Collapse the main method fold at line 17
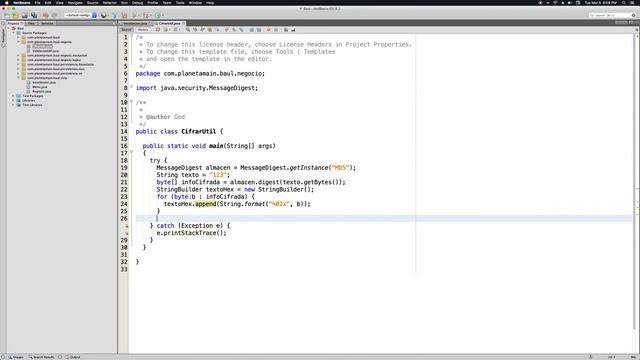 pyautogui.click(x=131, y=152)
